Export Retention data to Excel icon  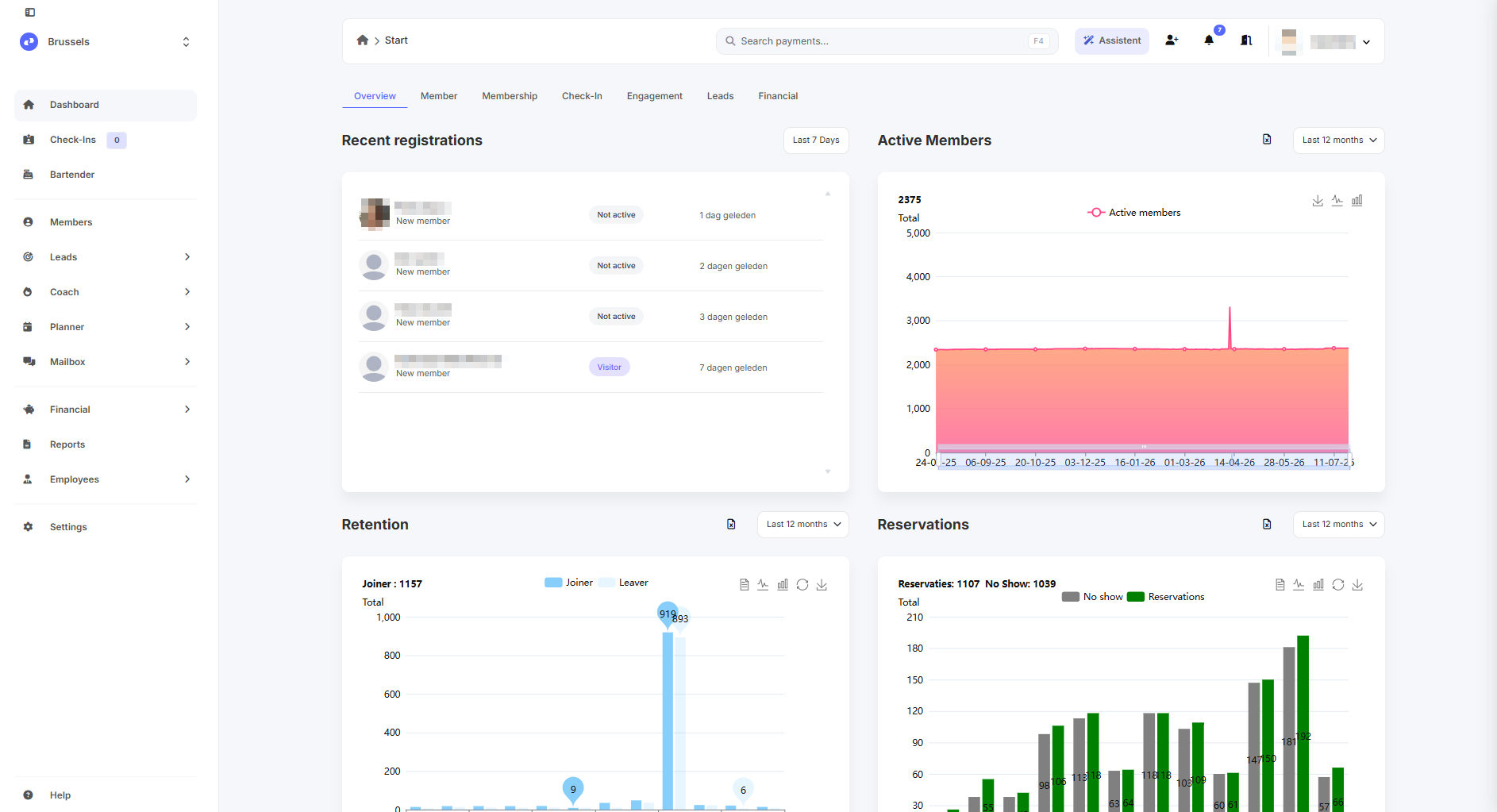pyautogui.click(x=731, y=524)
